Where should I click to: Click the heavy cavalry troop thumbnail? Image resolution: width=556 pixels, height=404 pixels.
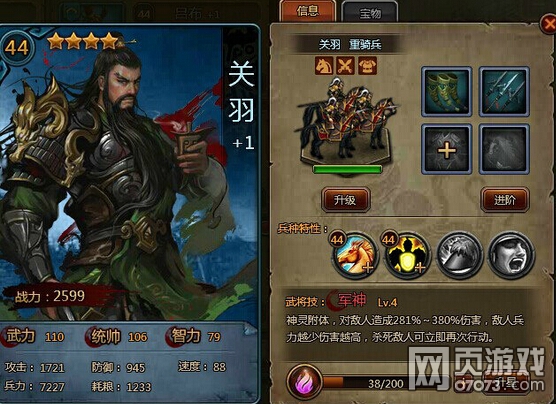click(346, 121)
